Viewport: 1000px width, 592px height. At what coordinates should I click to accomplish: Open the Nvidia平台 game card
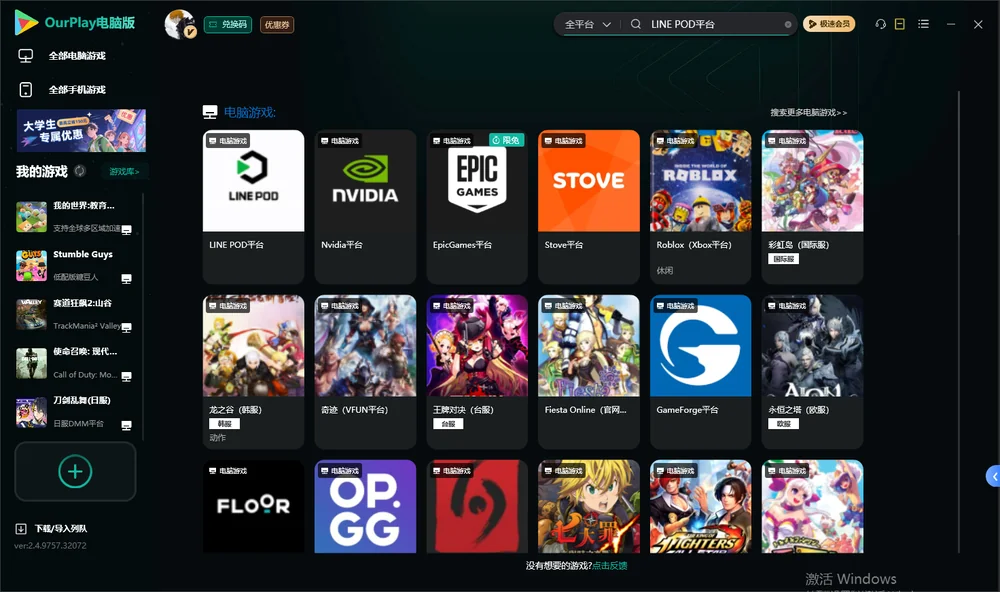[365, 207]
